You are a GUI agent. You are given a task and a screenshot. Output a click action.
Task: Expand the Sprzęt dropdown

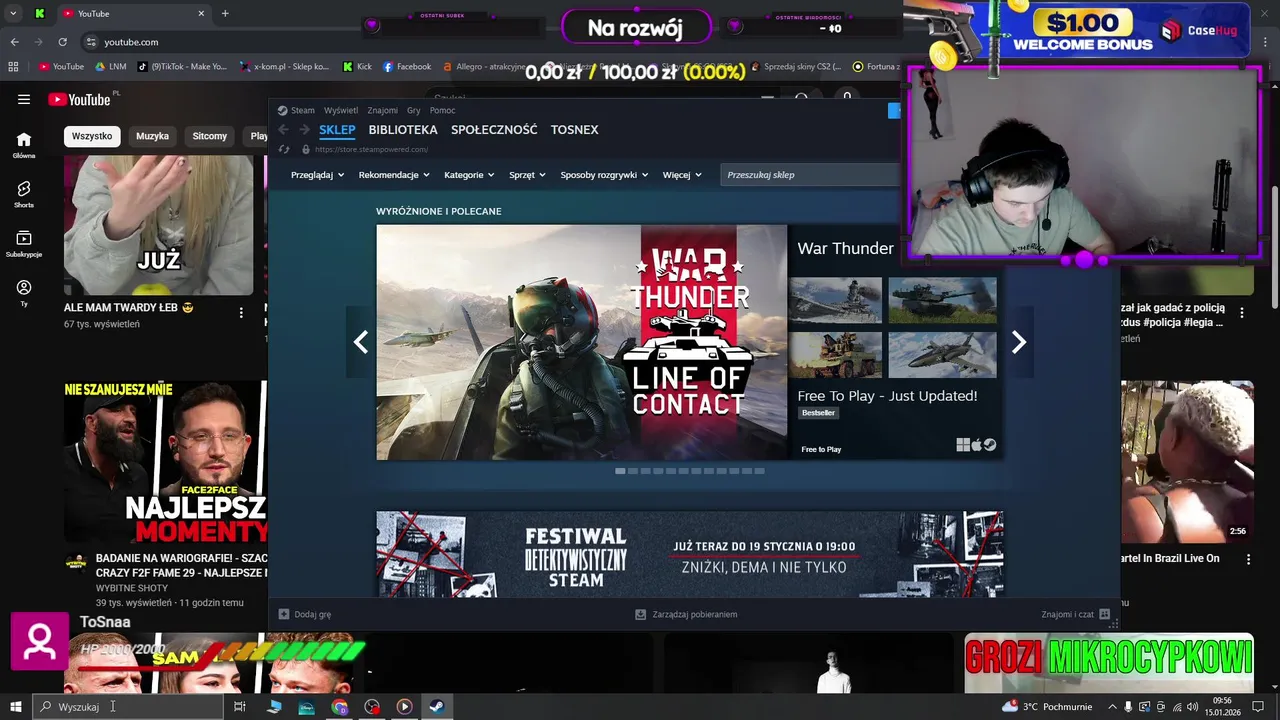coord(527,175)
